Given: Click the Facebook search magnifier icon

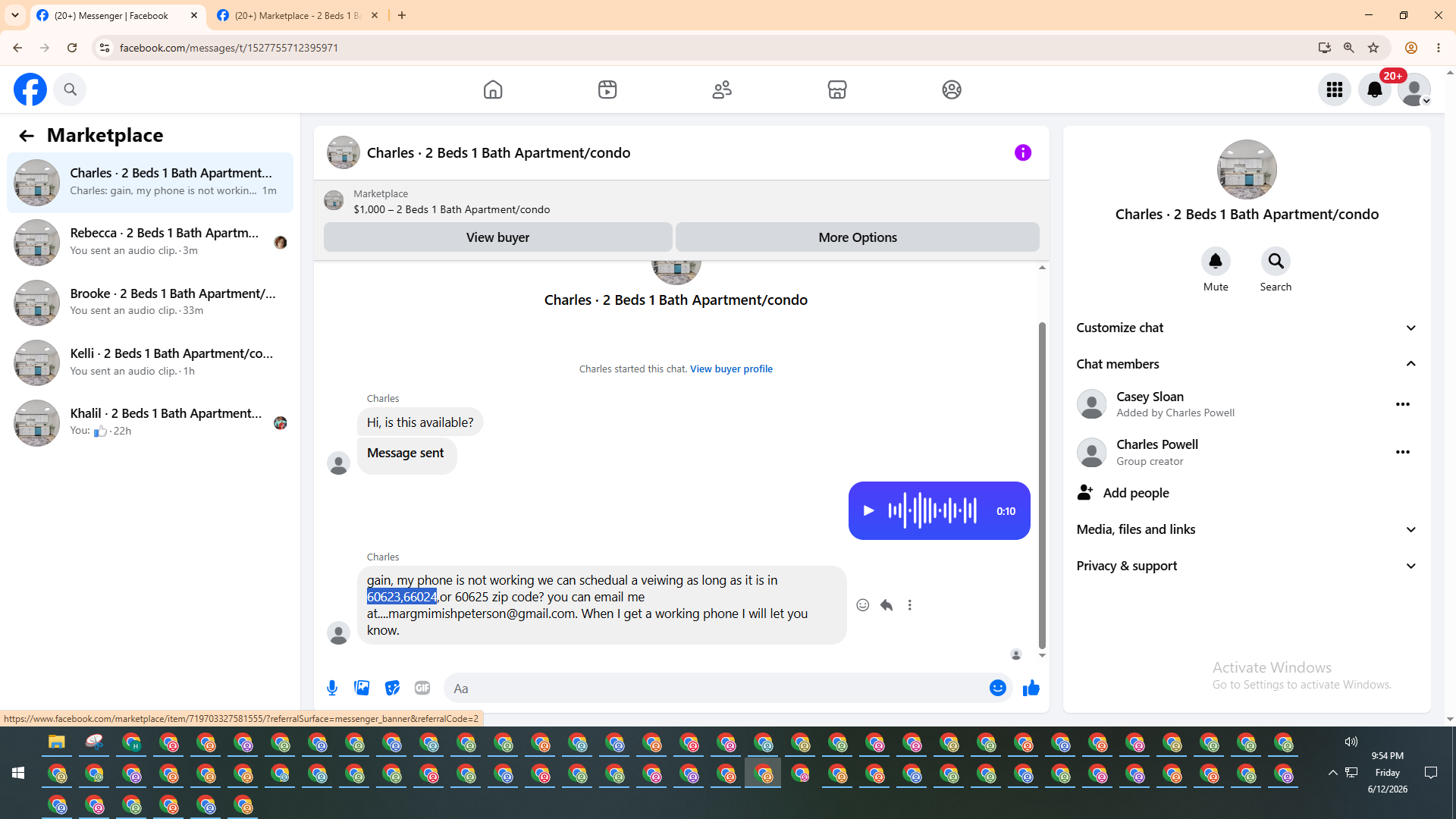Looking at the screenshot, I should 71,89.
